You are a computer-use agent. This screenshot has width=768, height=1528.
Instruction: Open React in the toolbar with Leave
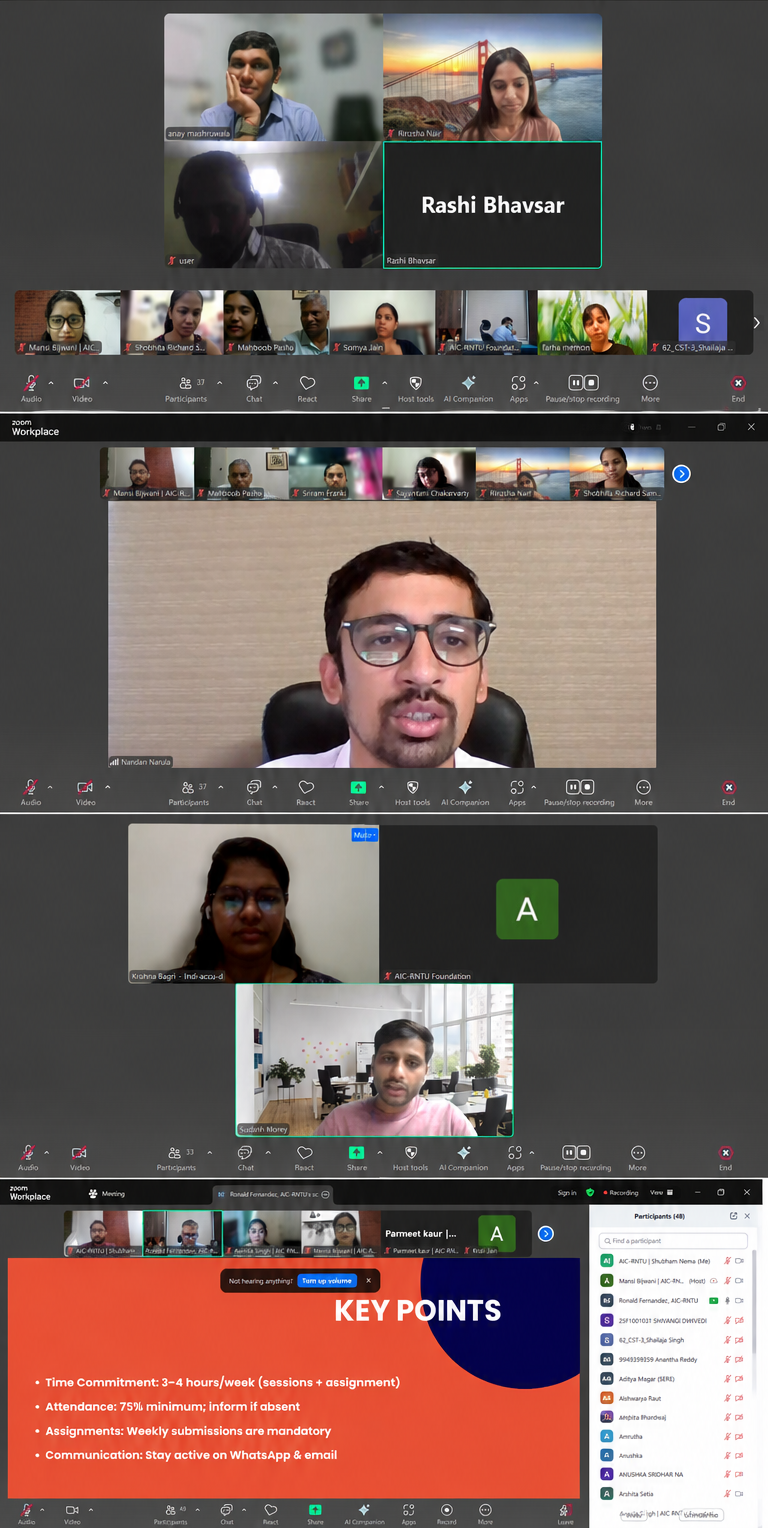pos(270,1513)
